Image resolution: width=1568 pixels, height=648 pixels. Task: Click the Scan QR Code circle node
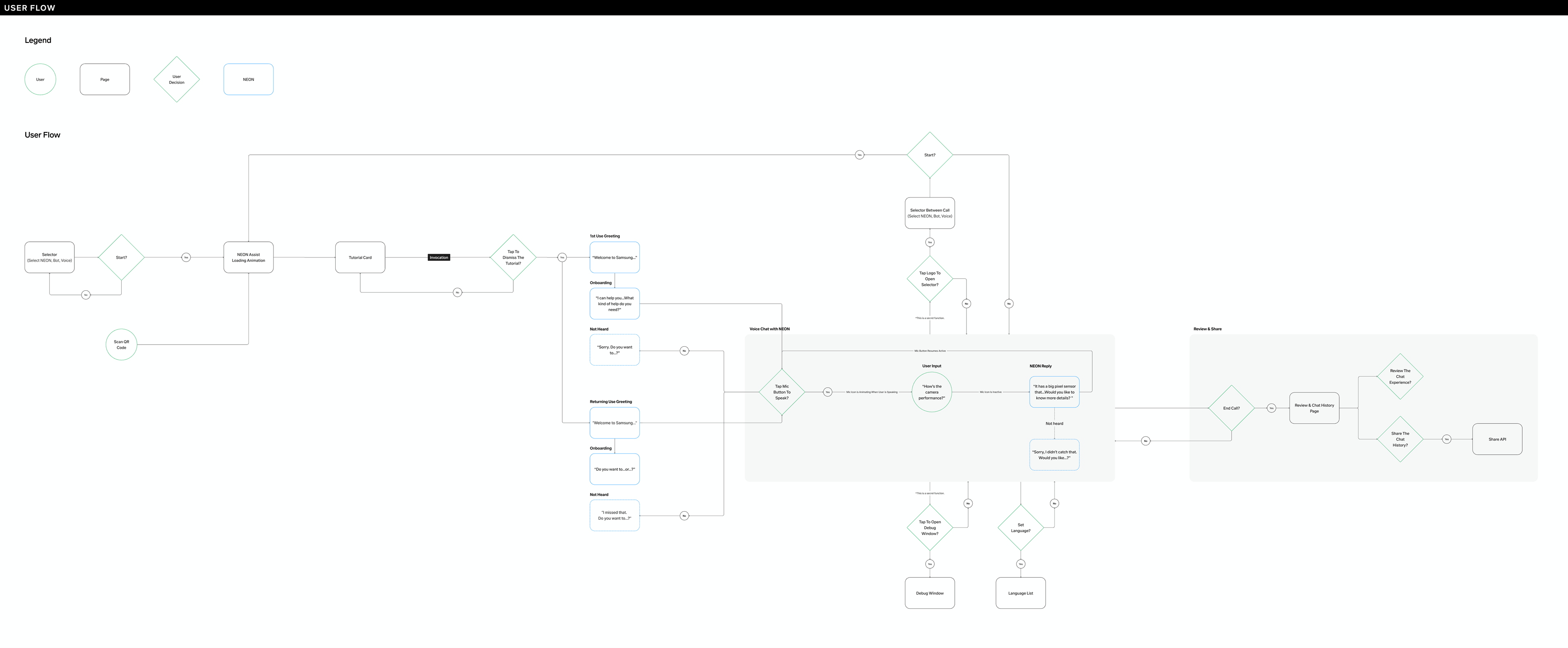coord(121,344)
